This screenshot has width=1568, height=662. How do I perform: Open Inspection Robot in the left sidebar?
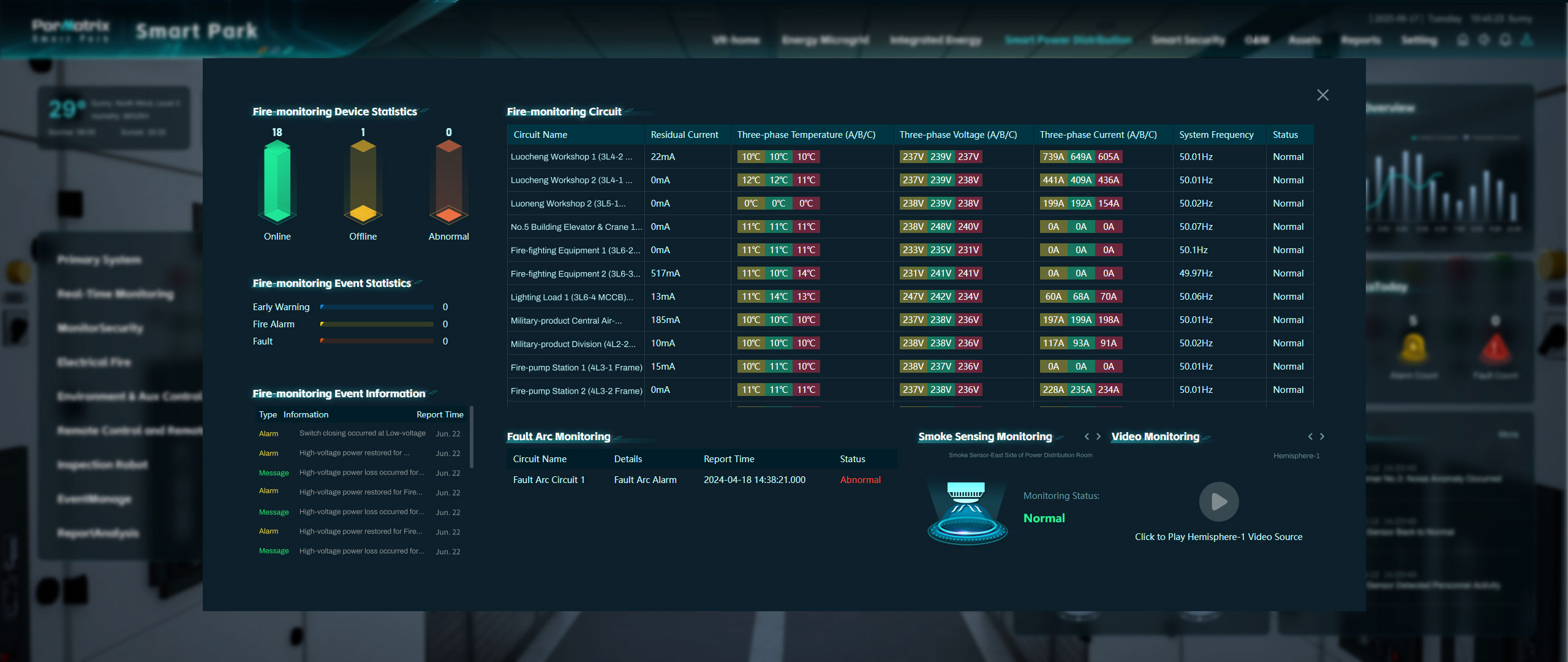102,465
